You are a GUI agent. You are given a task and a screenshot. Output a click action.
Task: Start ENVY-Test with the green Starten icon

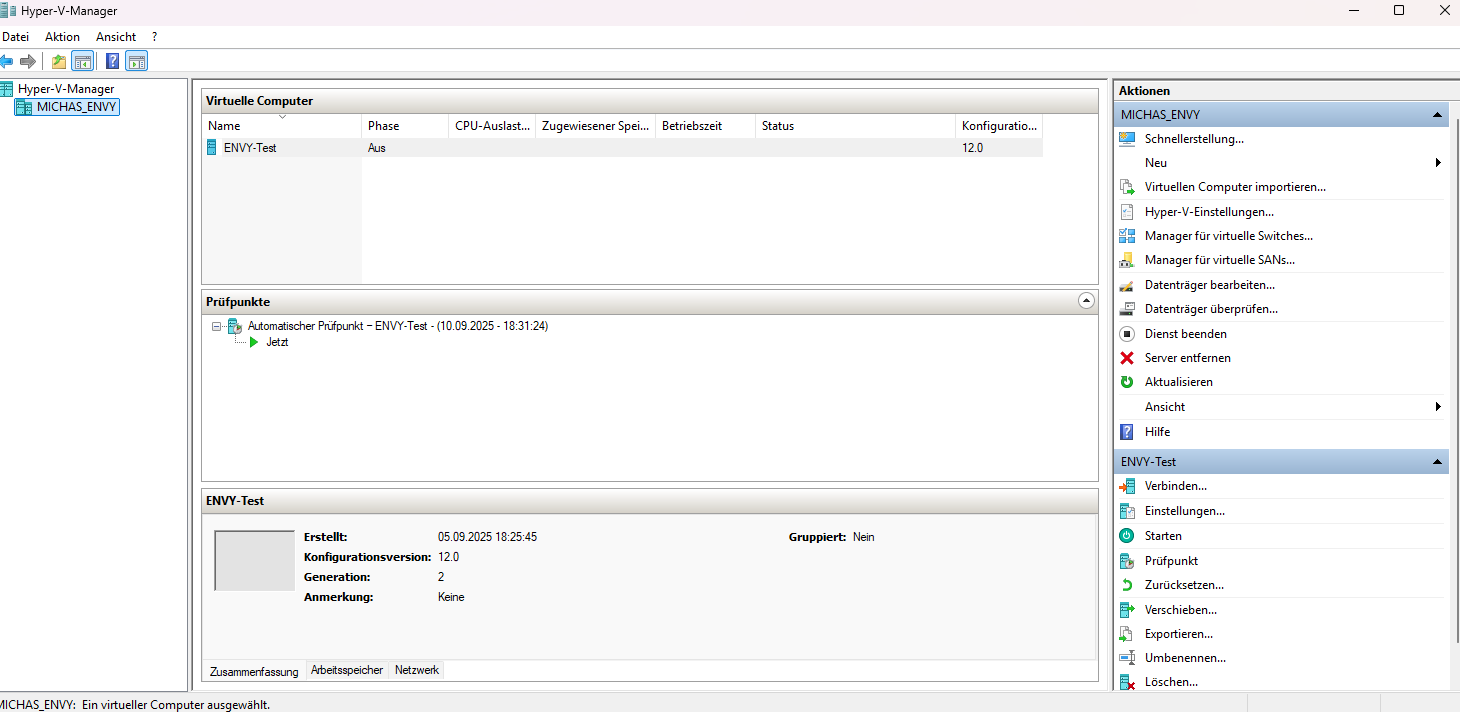(x=1127, y=535)
